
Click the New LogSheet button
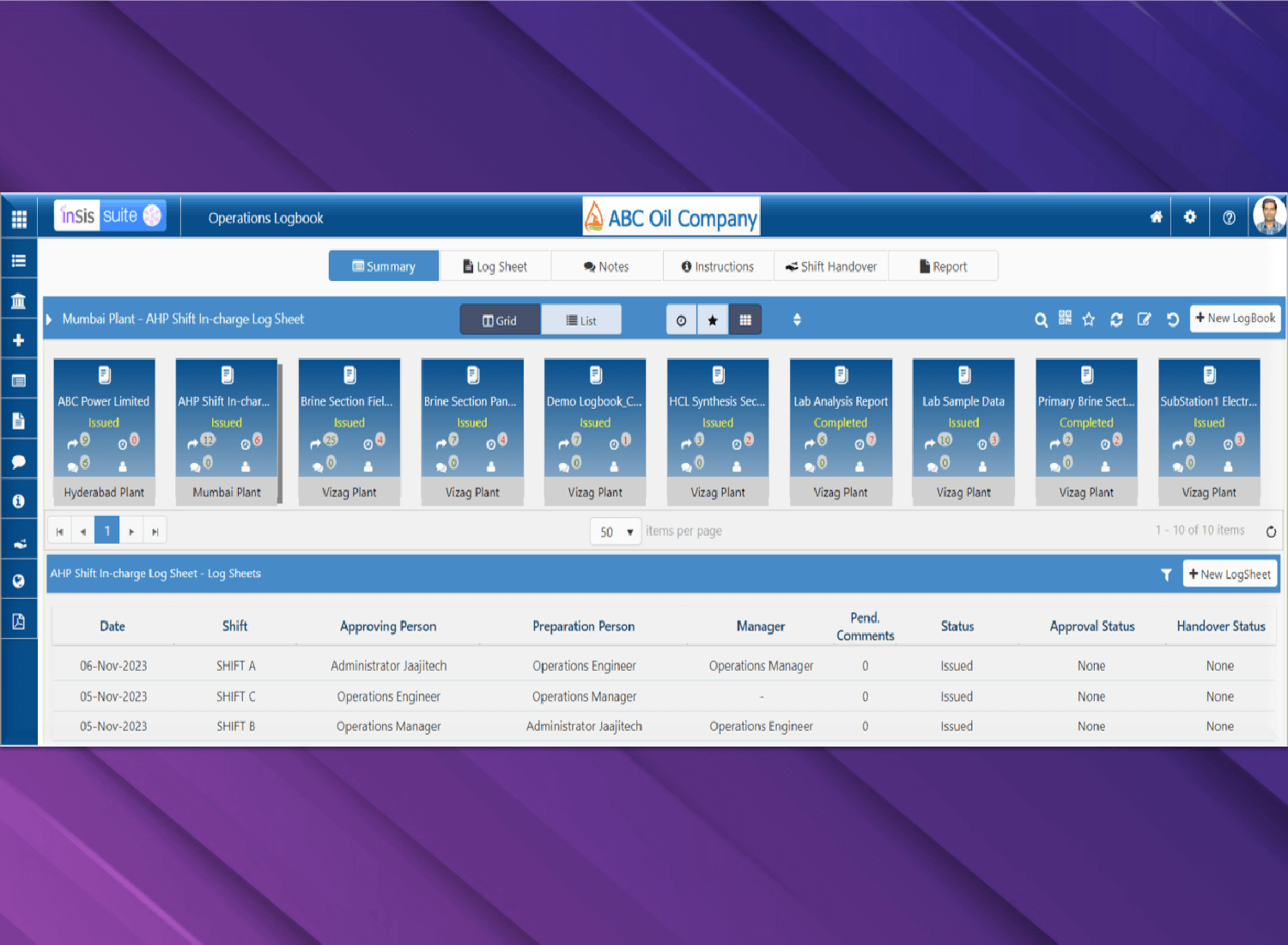pos(1230,574)
